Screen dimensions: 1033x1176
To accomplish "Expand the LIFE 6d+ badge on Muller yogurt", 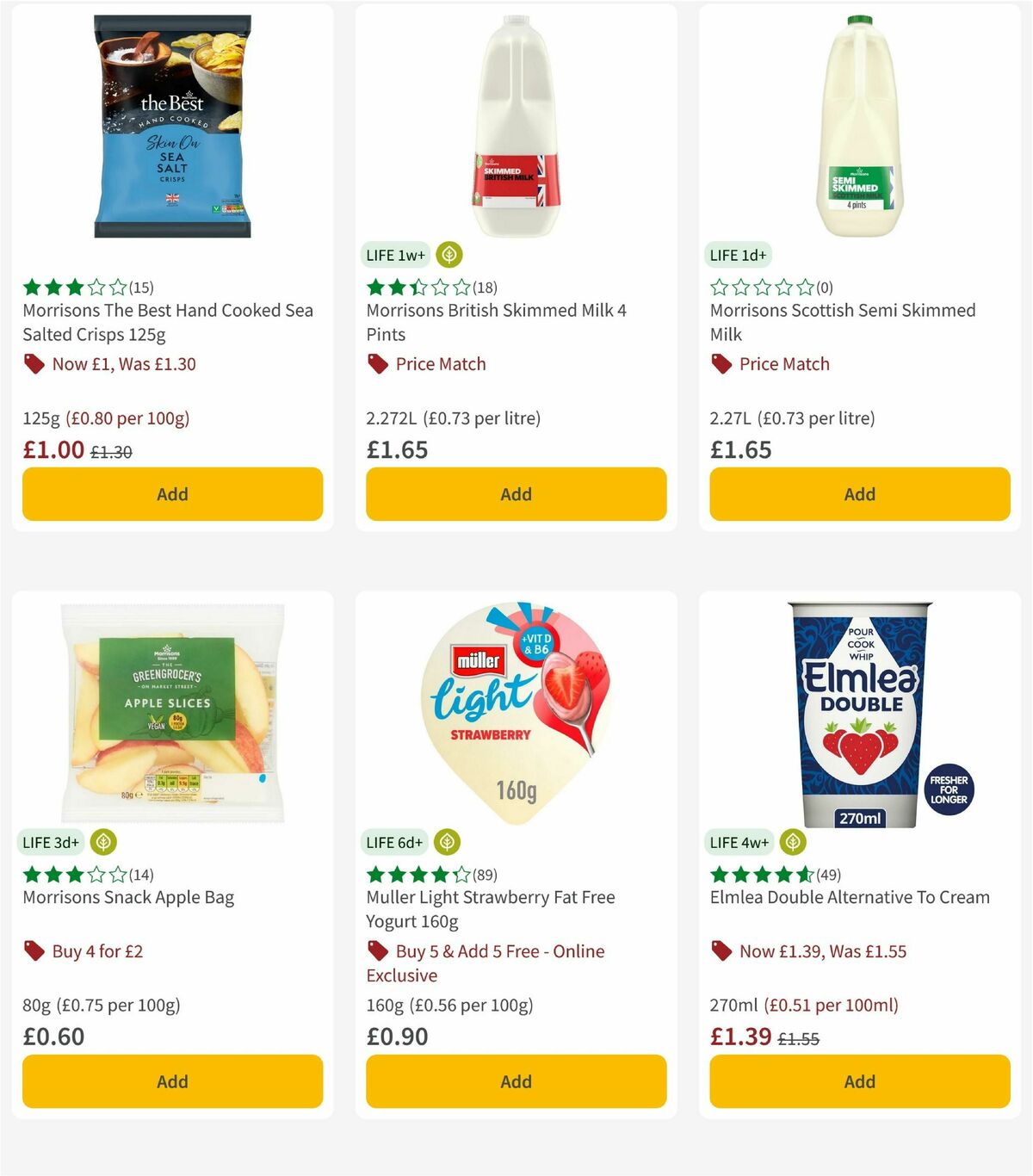I will (394, 842).
